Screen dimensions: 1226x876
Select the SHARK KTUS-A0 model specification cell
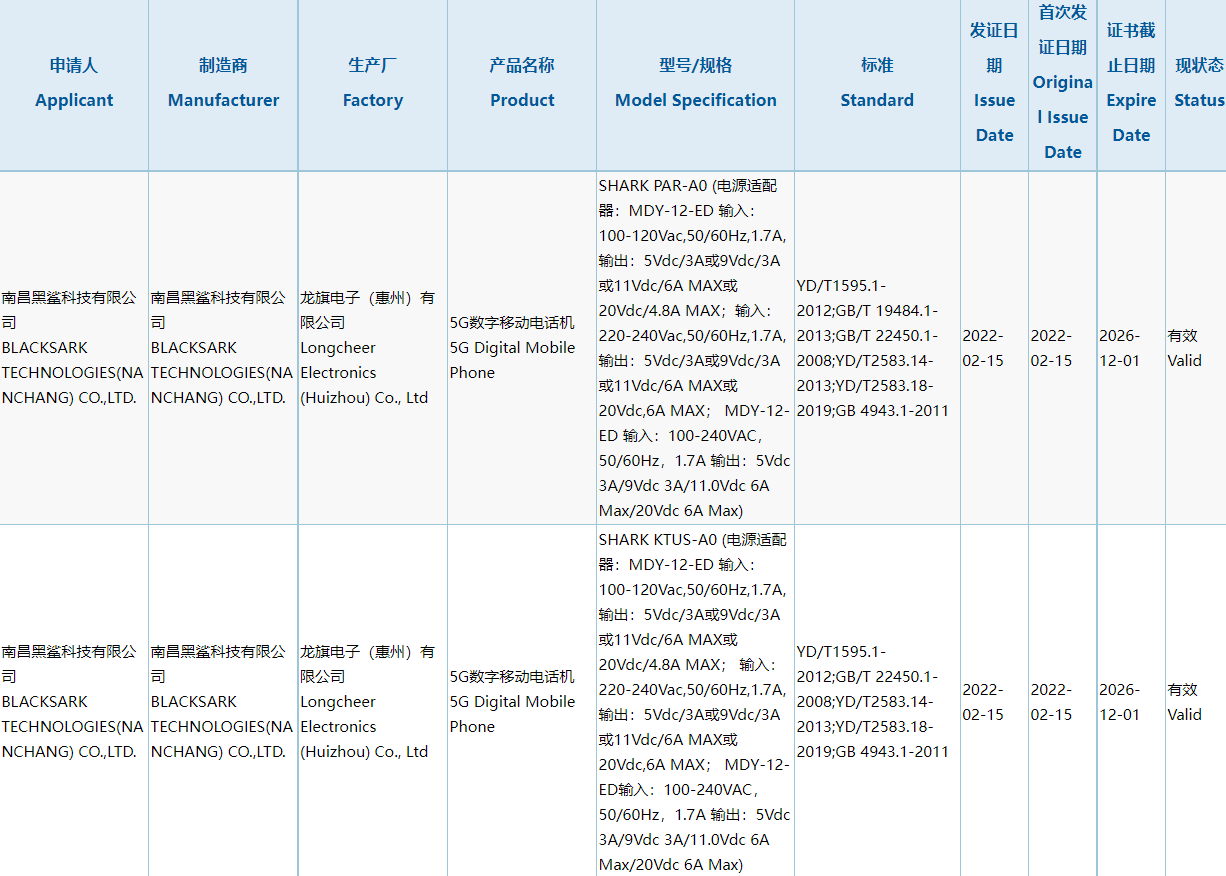694,702
